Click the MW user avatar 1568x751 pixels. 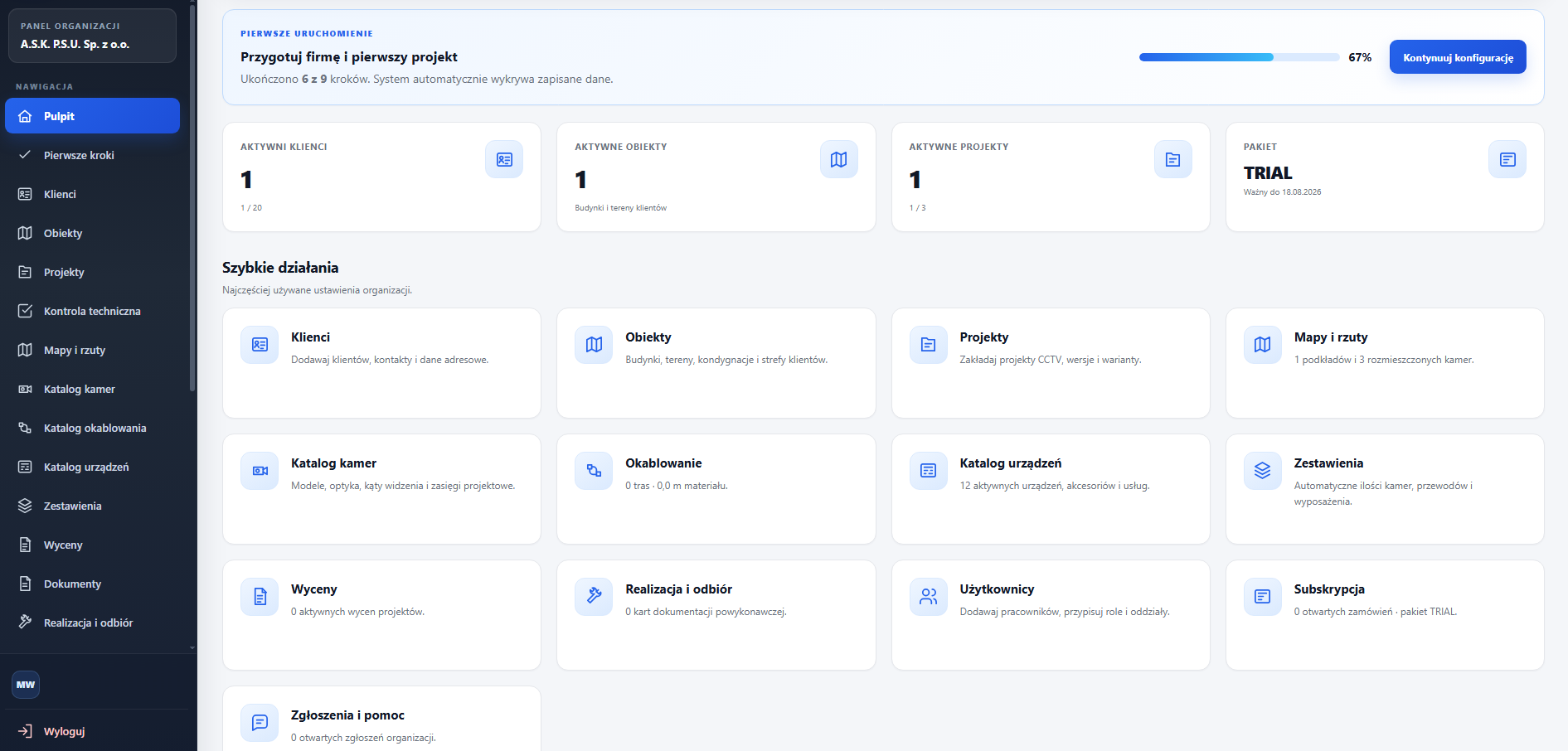click(x=26, y=685)
